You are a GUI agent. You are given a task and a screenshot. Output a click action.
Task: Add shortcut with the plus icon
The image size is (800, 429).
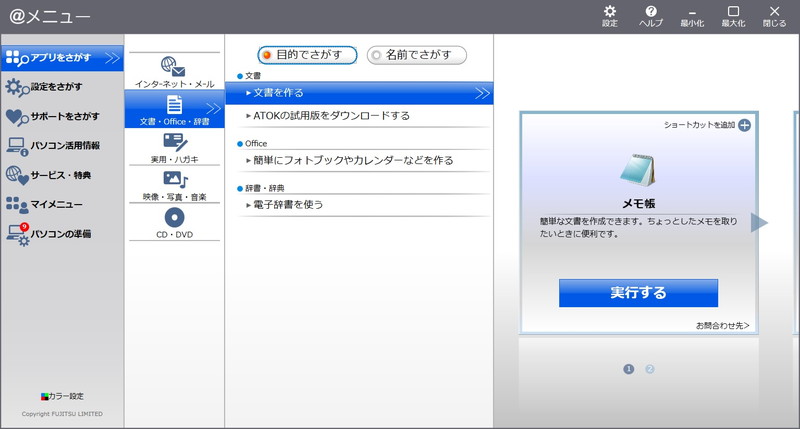(744, 125)
